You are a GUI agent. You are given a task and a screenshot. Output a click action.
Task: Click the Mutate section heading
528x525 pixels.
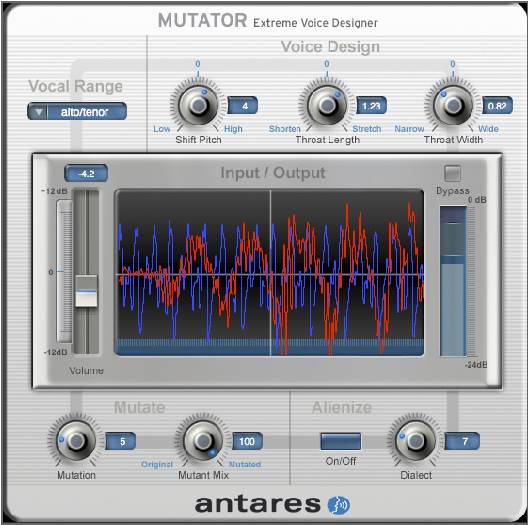point(139,407)
